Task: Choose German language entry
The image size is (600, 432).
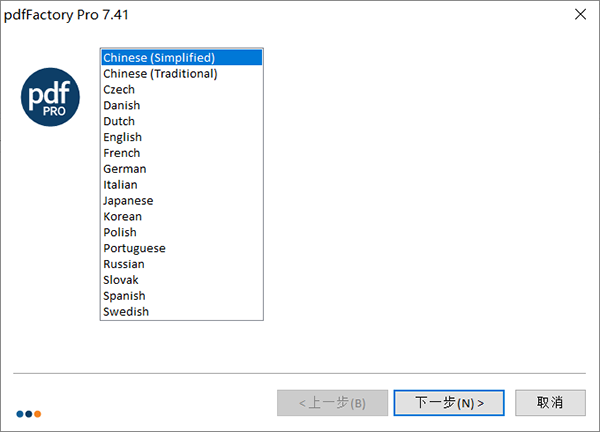Action: point(182,169)
